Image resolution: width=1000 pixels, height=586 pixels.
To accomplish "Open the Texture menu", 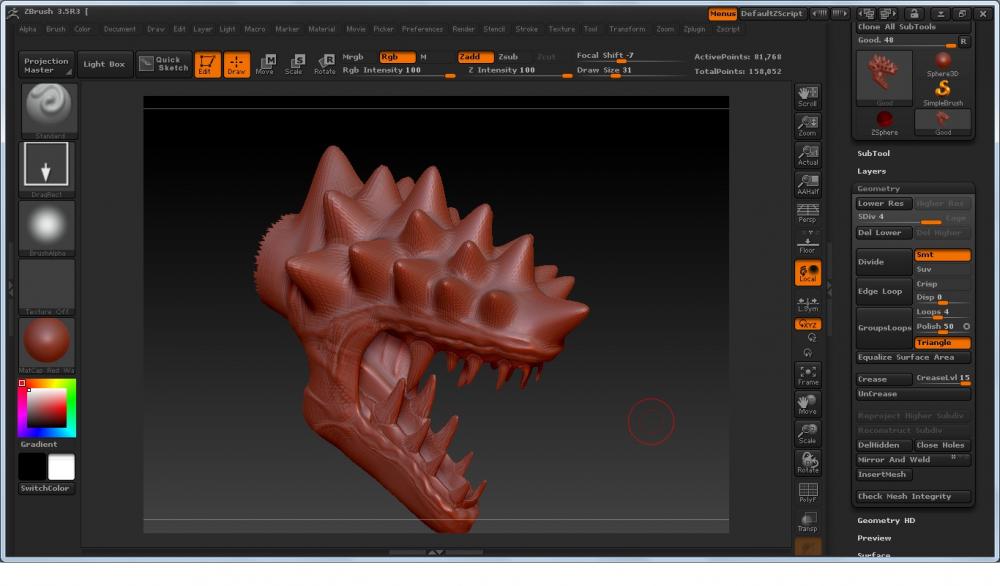I will (x=561, y=29).
